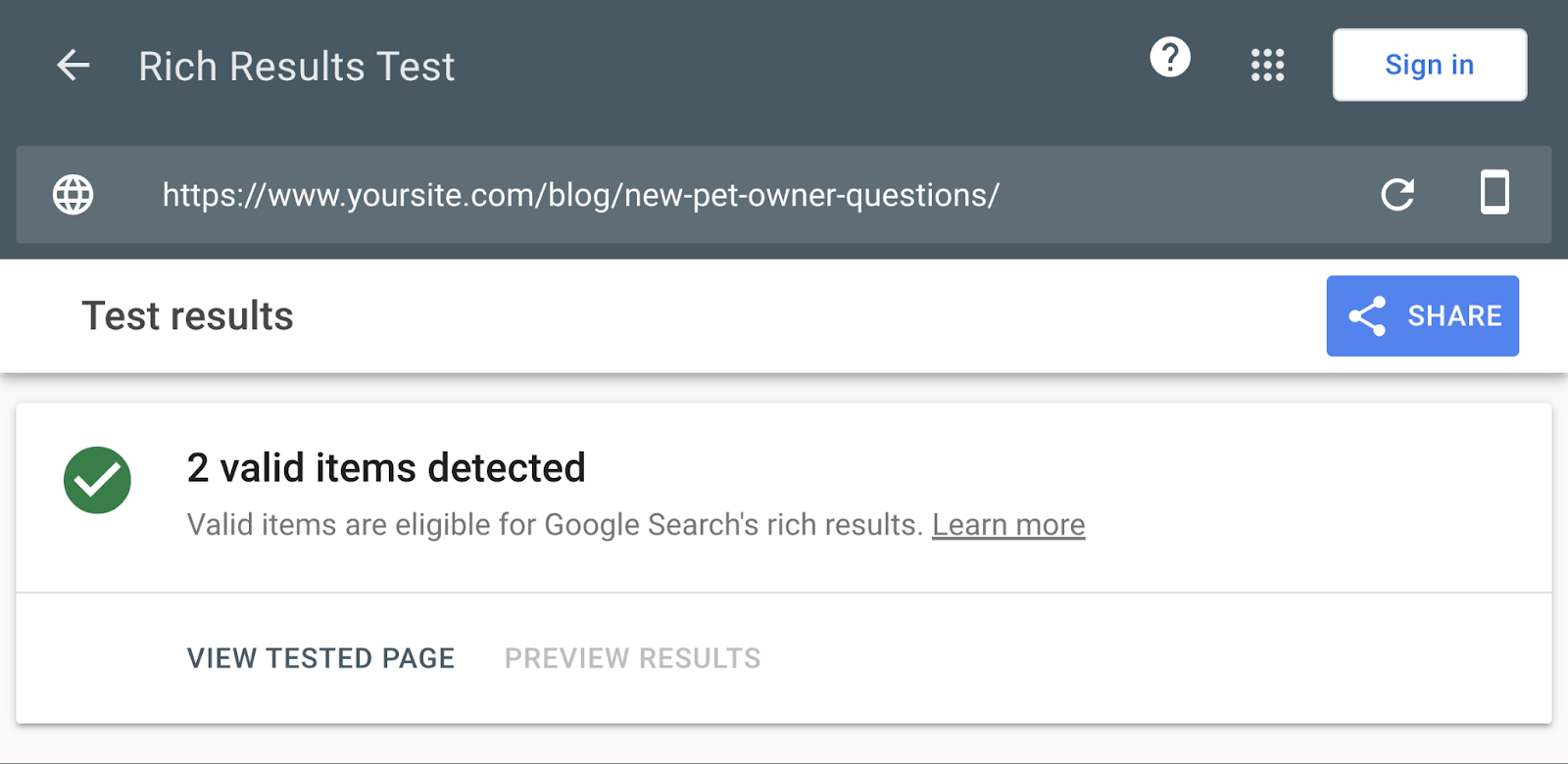
Task: Open the Learn more link
Action: pyautogui.click(x=1007, y=524)
